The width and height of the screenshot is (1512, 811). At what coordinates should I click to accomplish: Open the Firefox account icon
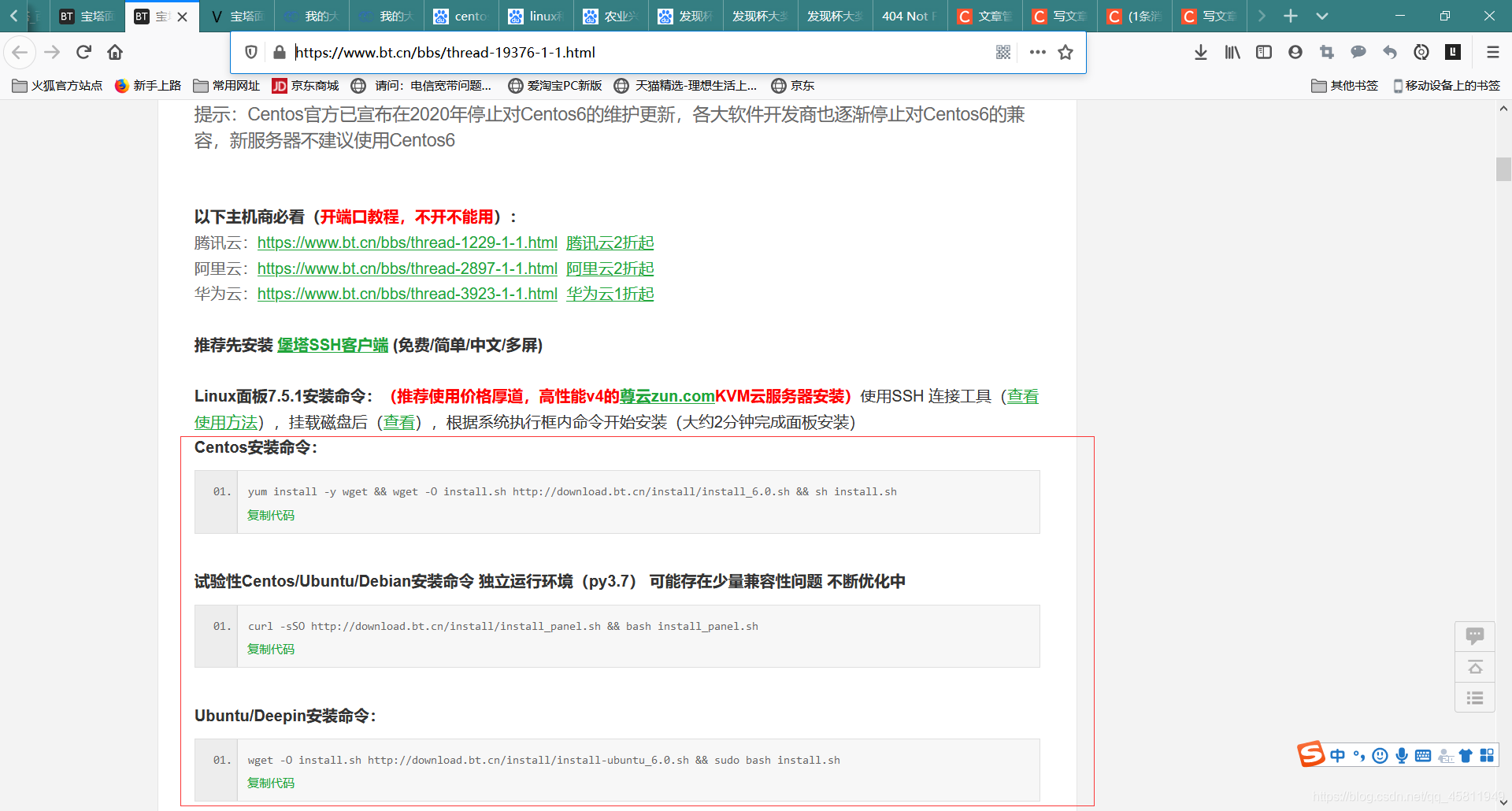click(1295, 52)
